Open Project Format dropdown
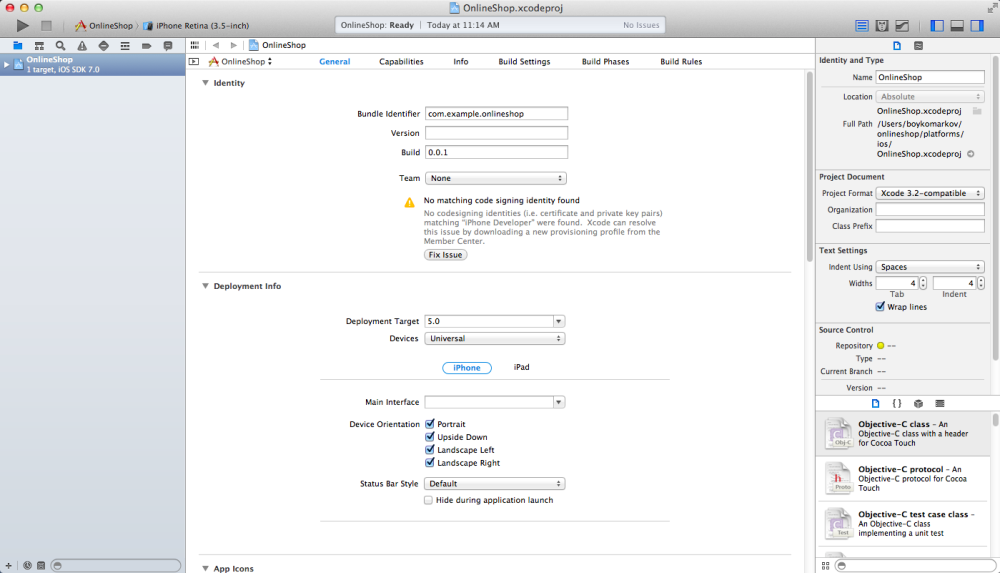Screen dimensions: 1000x573 [930, 193]
